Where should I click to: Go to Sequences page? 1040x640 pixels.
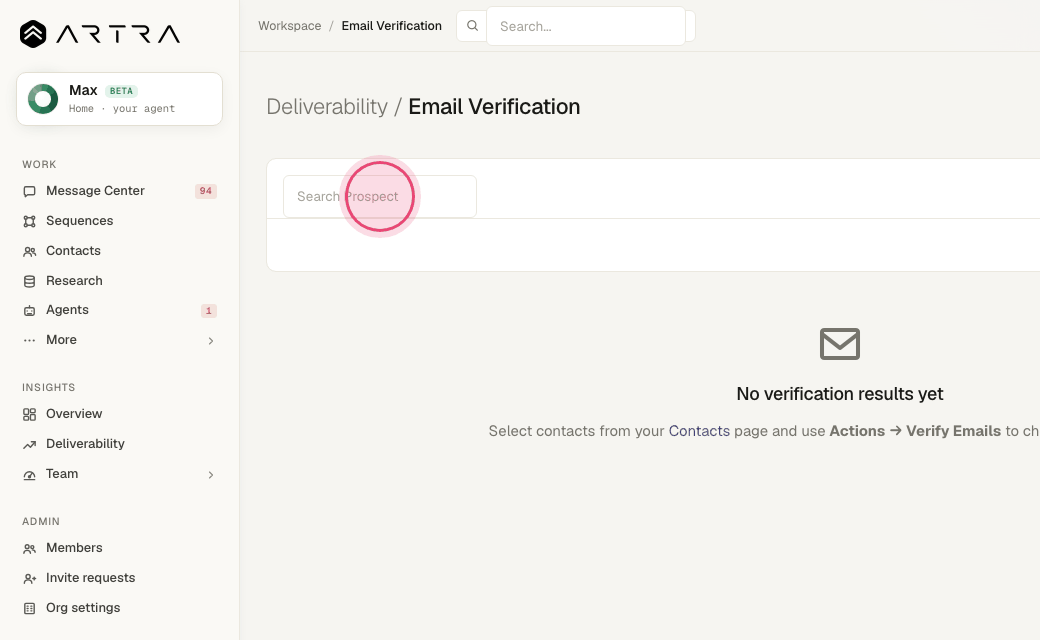pos(119,221)
